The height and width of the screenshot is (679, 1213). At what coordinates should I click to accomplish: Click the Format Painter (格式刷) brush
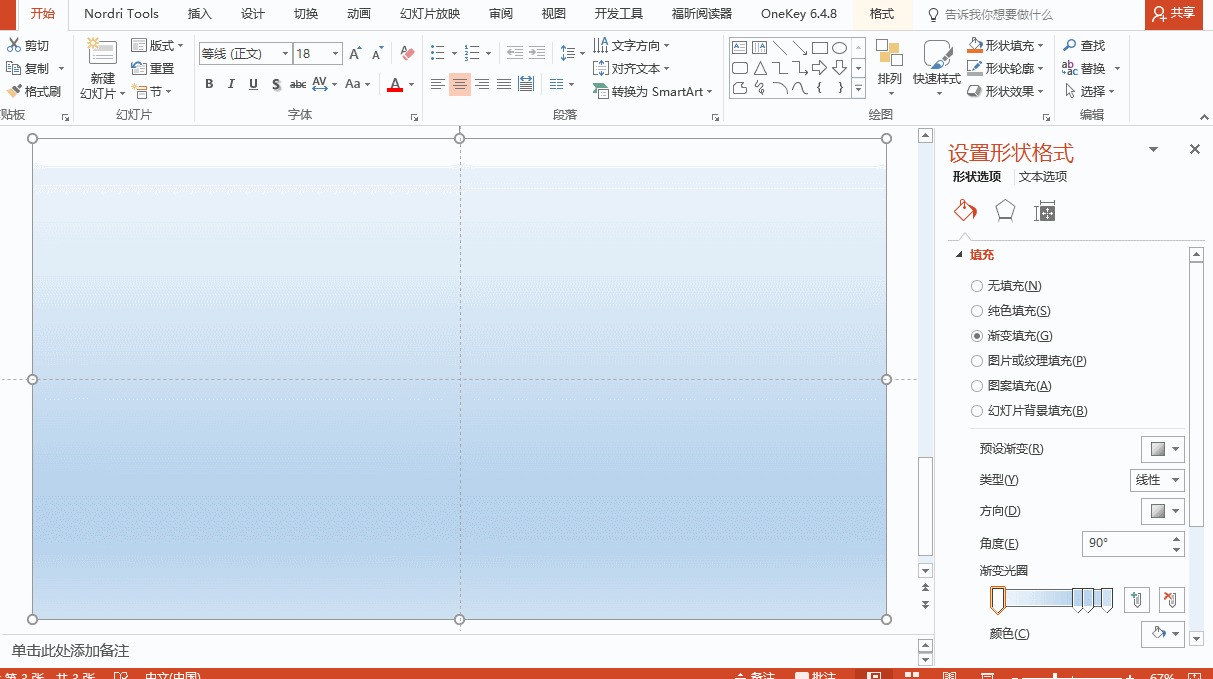pyautogui.click(x=14, y=91)
